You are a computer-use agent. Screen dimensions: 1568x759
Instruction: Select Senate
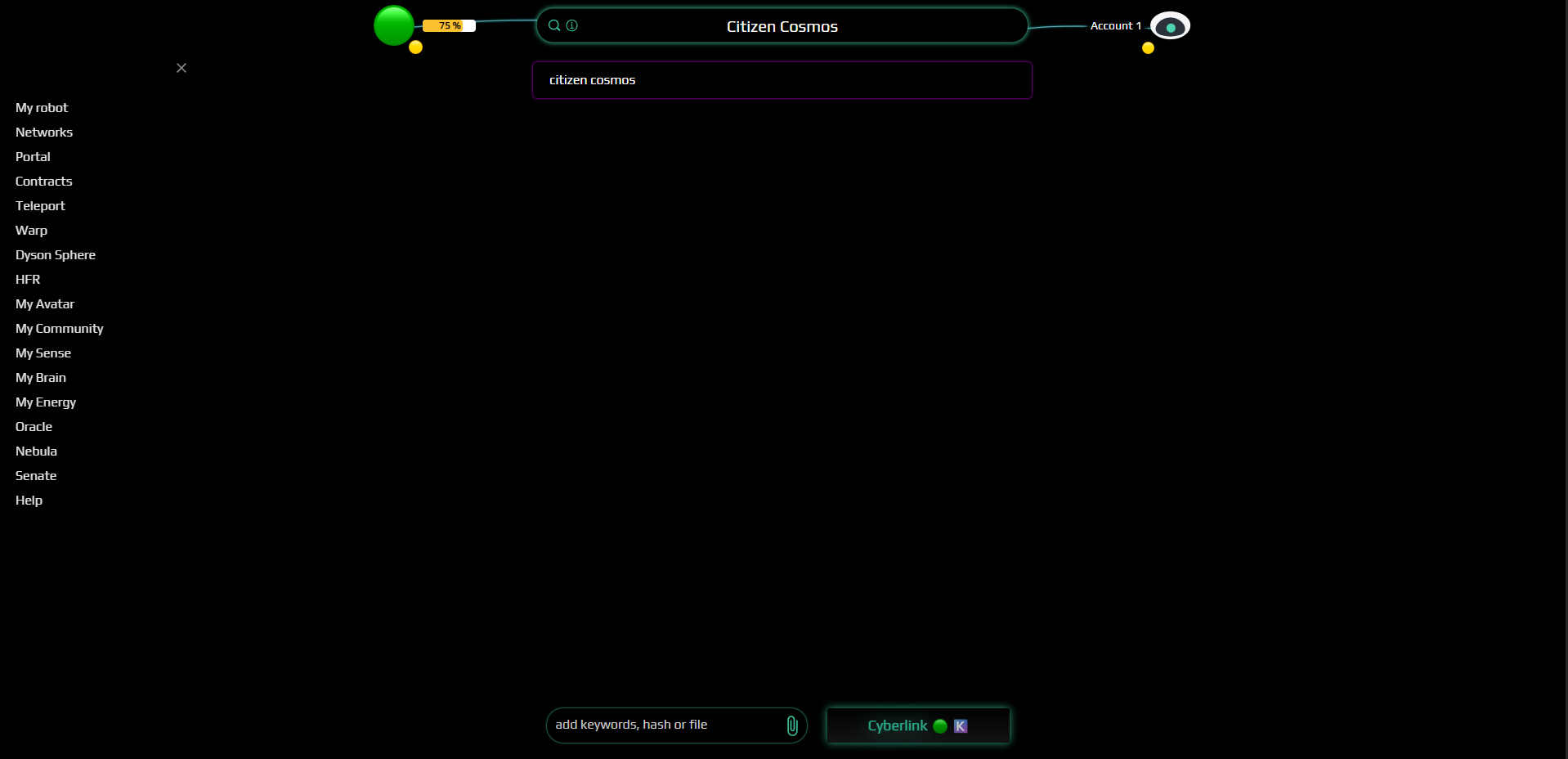coord(36,476)
